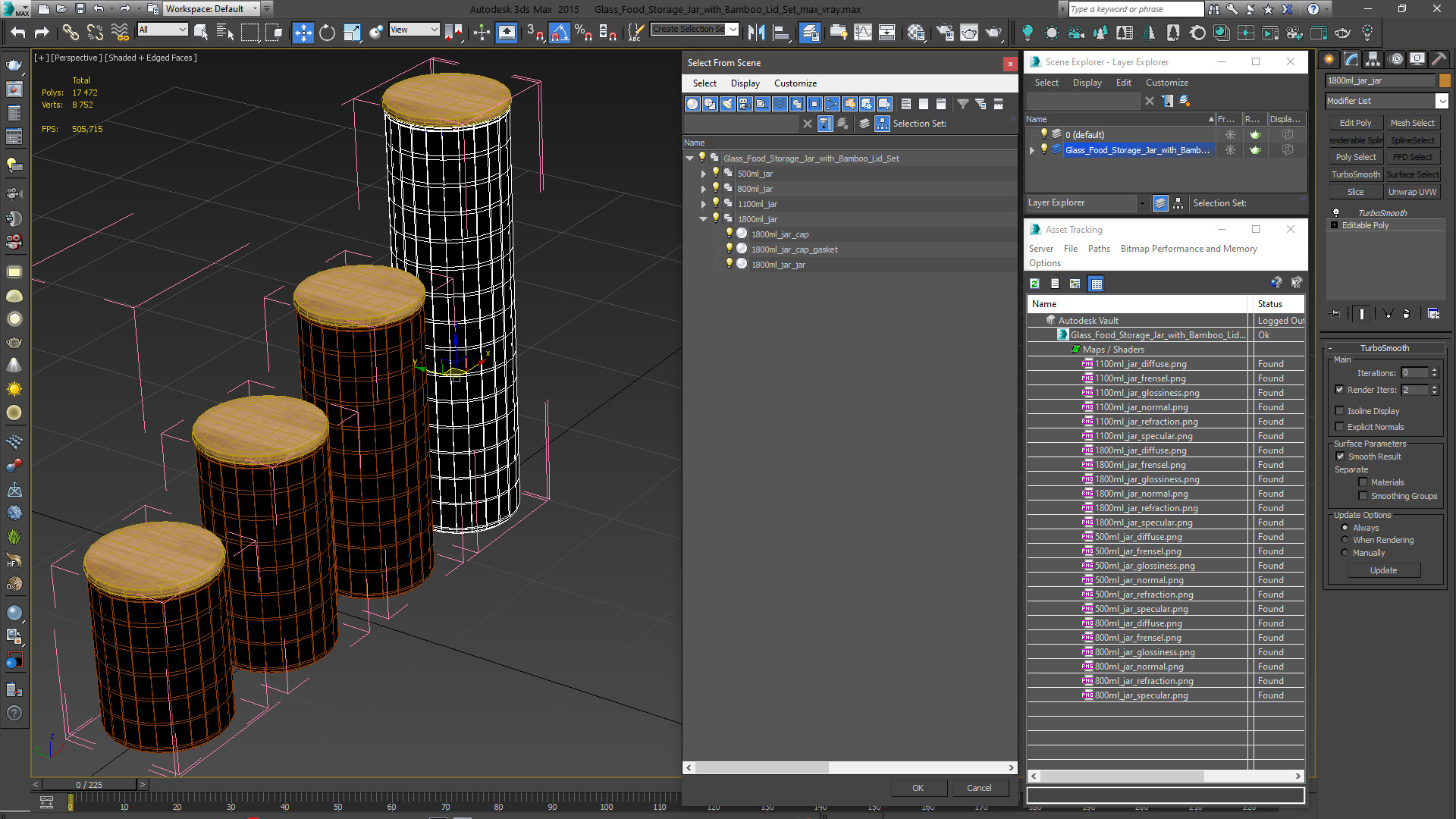This screenshot has width=1456, height=819.
Task: Click the Unwrap UVW modifier button
Action: click(x=1412, y=192)
